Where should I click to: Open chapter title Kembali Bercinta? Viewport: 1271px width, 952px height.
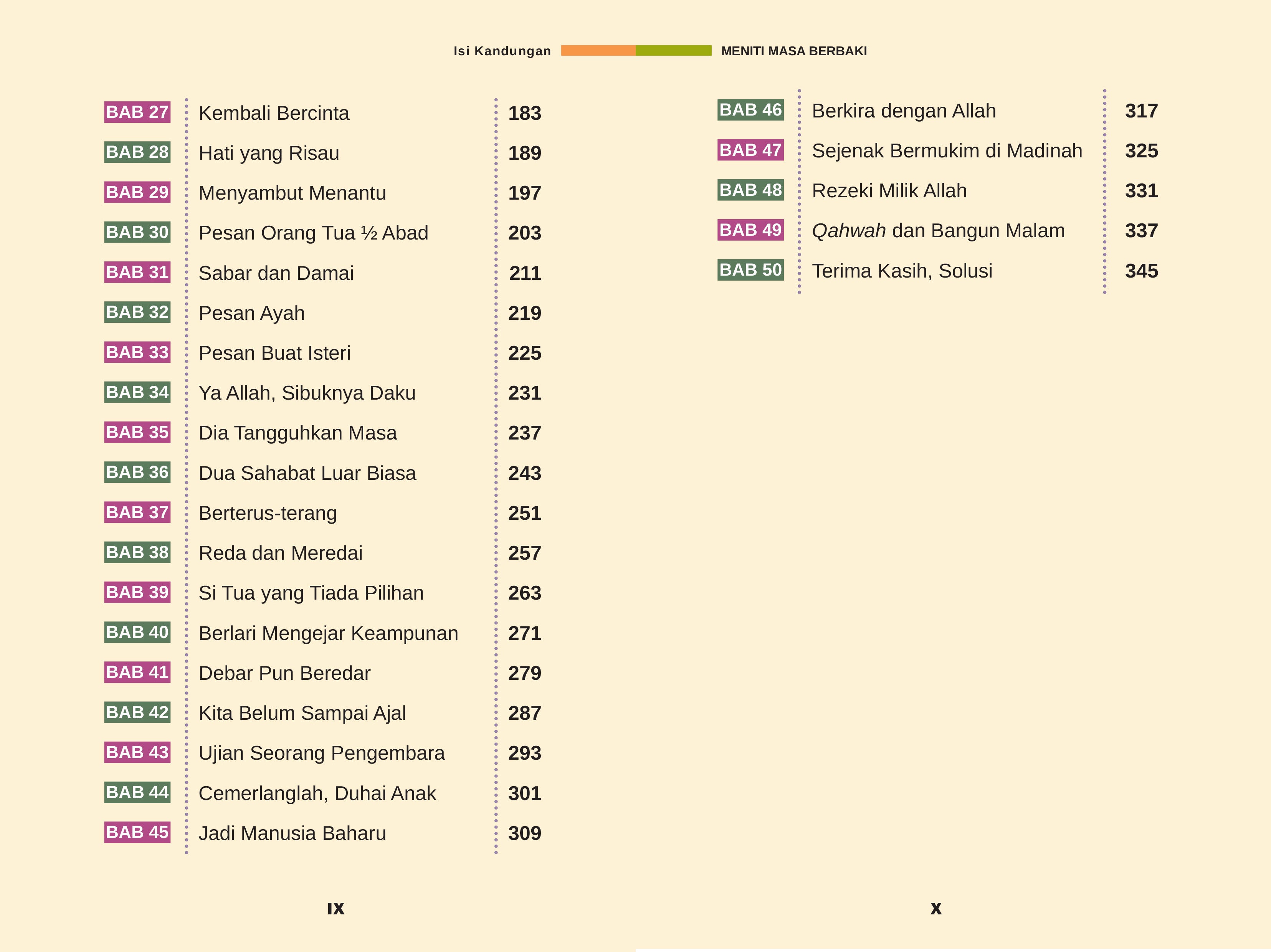click(273, 113)
